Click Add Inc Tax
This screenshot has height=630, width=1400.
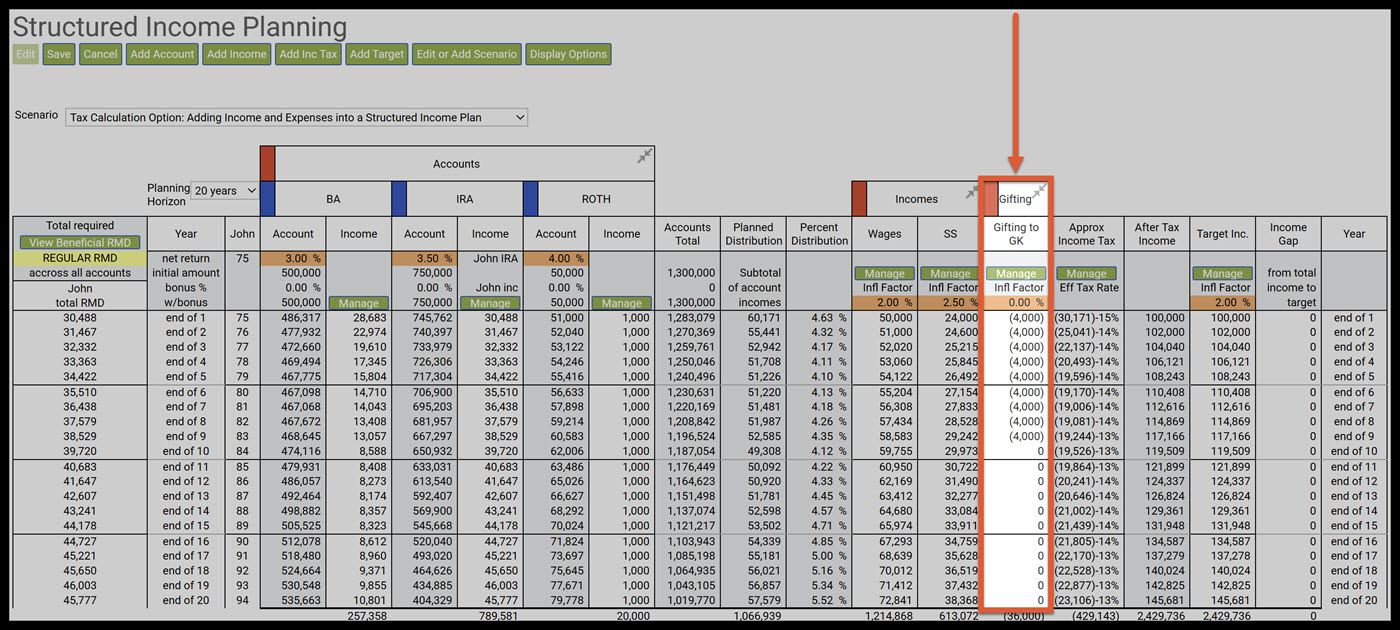tap(308, 54)
